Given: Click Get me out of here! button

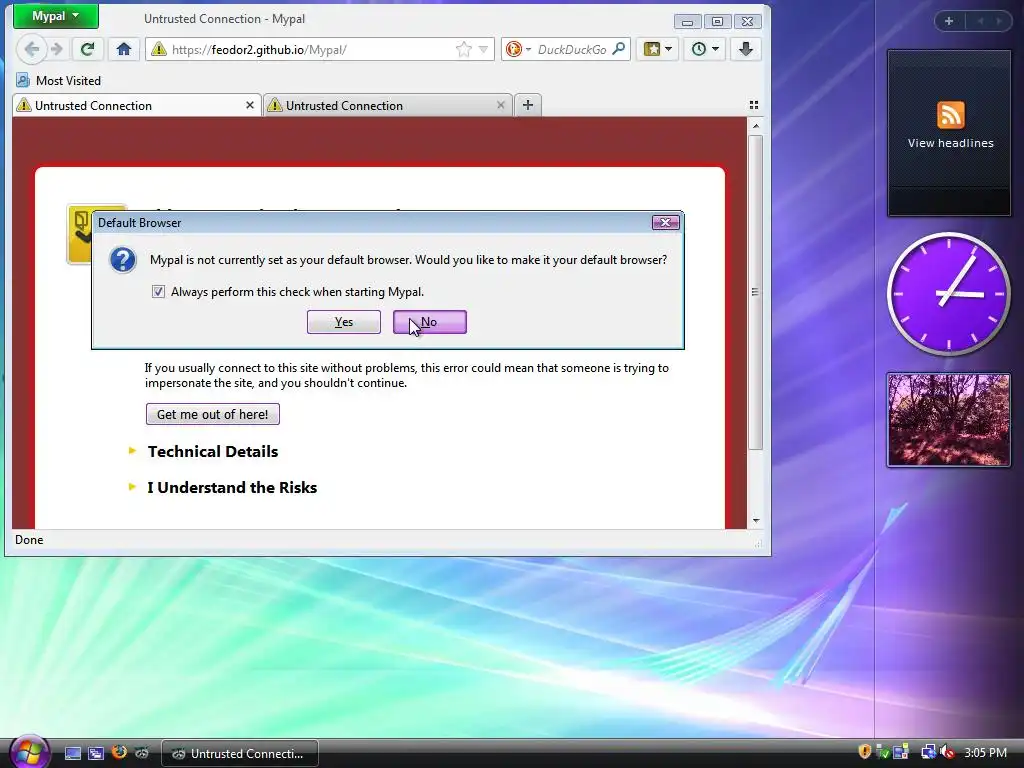Looking at the screenshot, I should pyautogui.click(x=213, y=414).
